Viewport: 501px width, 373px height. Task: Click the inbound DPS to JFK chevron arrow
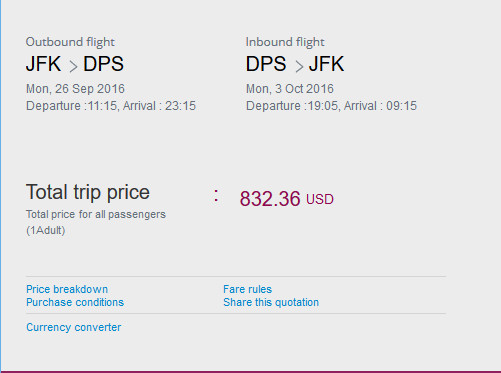[299, 66]
